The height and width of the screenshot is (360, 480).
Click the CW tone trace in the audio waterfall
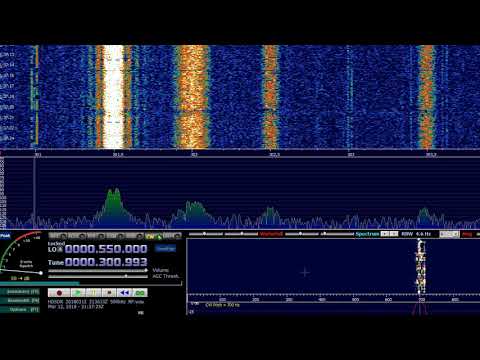[421, 267]
